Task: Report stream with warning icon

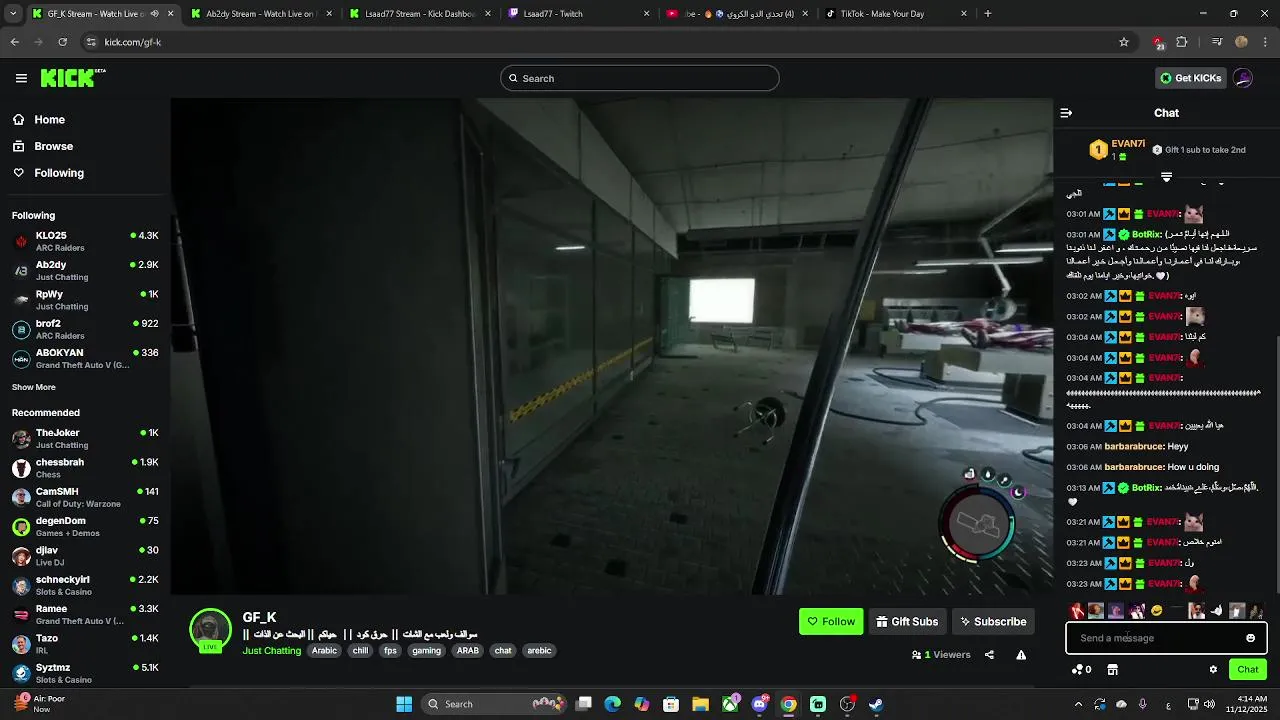Action: [x=1021, y=655]
